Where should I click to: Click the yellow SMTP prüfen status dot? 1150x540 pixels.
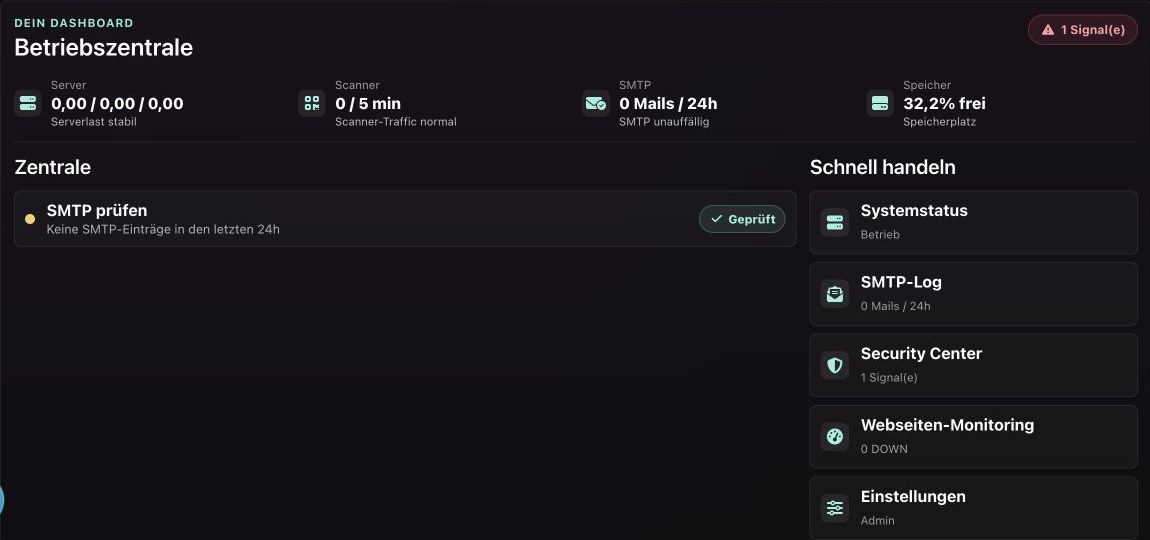[30, 219]
